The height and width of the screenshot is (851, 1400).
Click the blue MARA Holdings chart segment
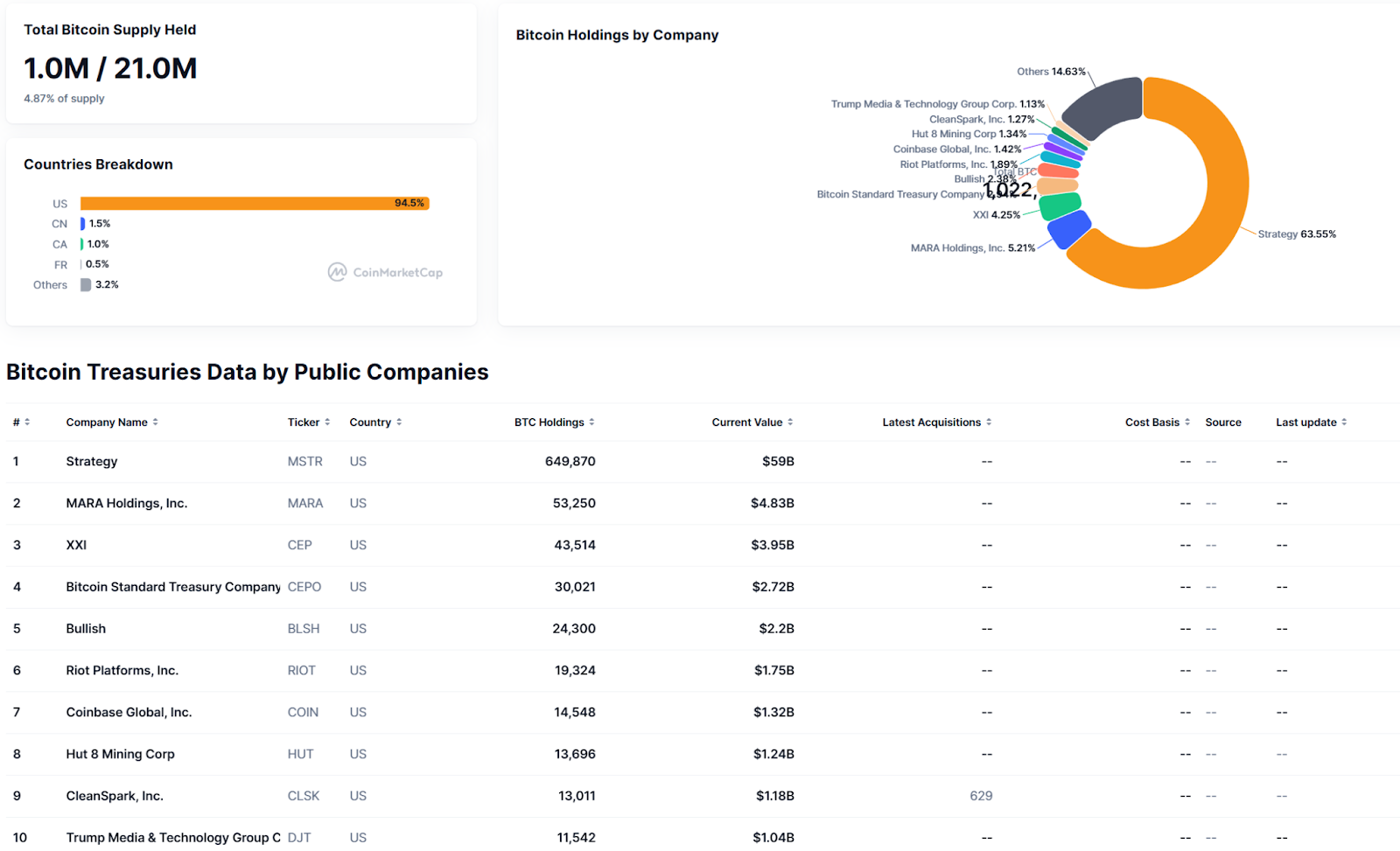click(1068, 230)
